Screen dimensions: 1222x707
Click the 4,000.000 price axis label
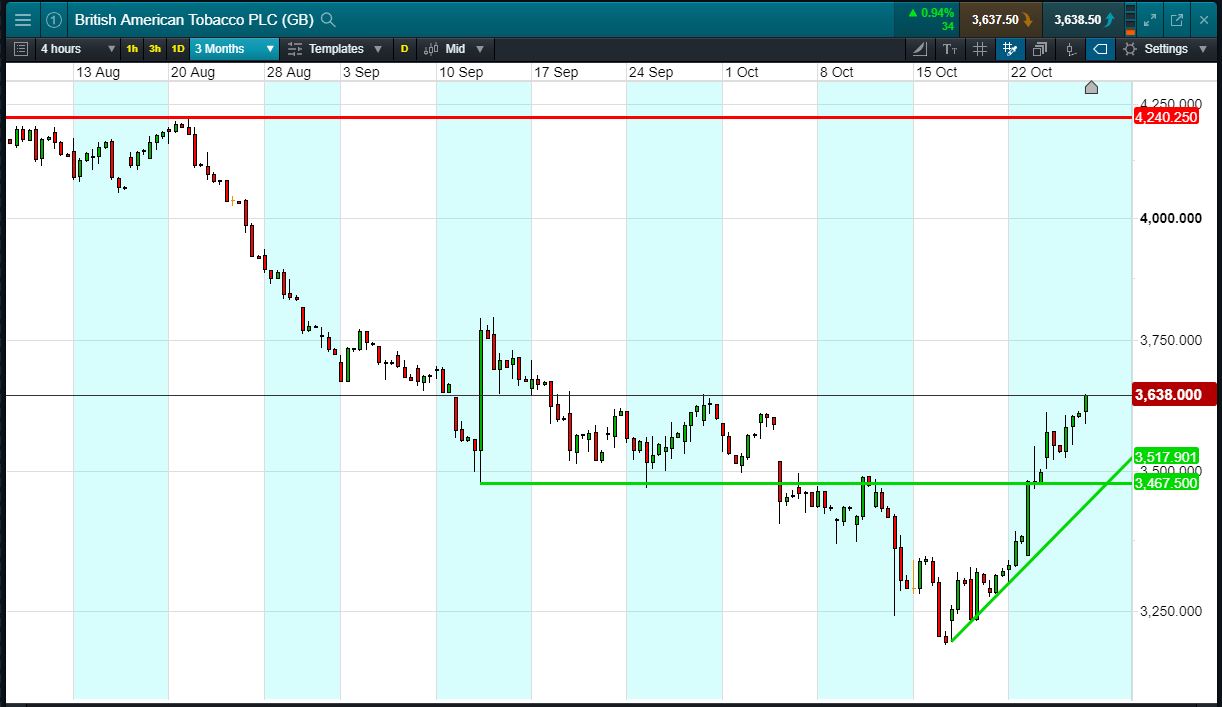[x=1171, y=218]
